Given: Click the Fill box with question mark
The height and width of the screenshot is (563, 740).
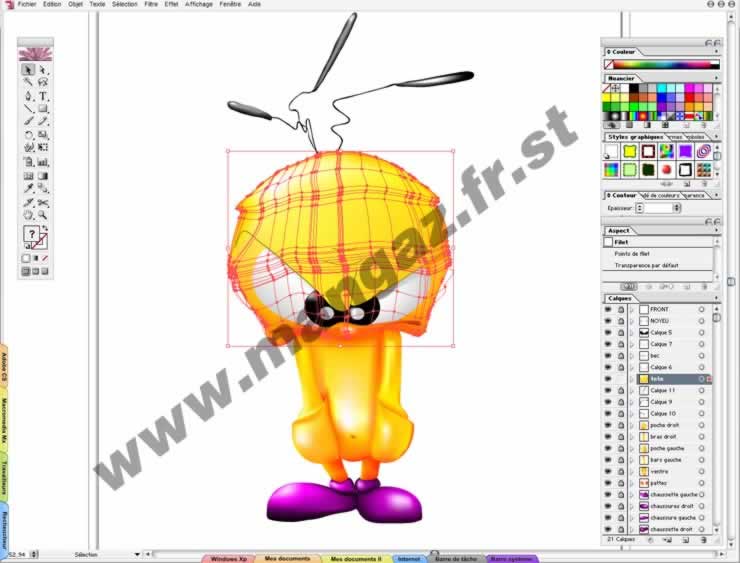Looking at the screenshot, I should tap(31, 234).
